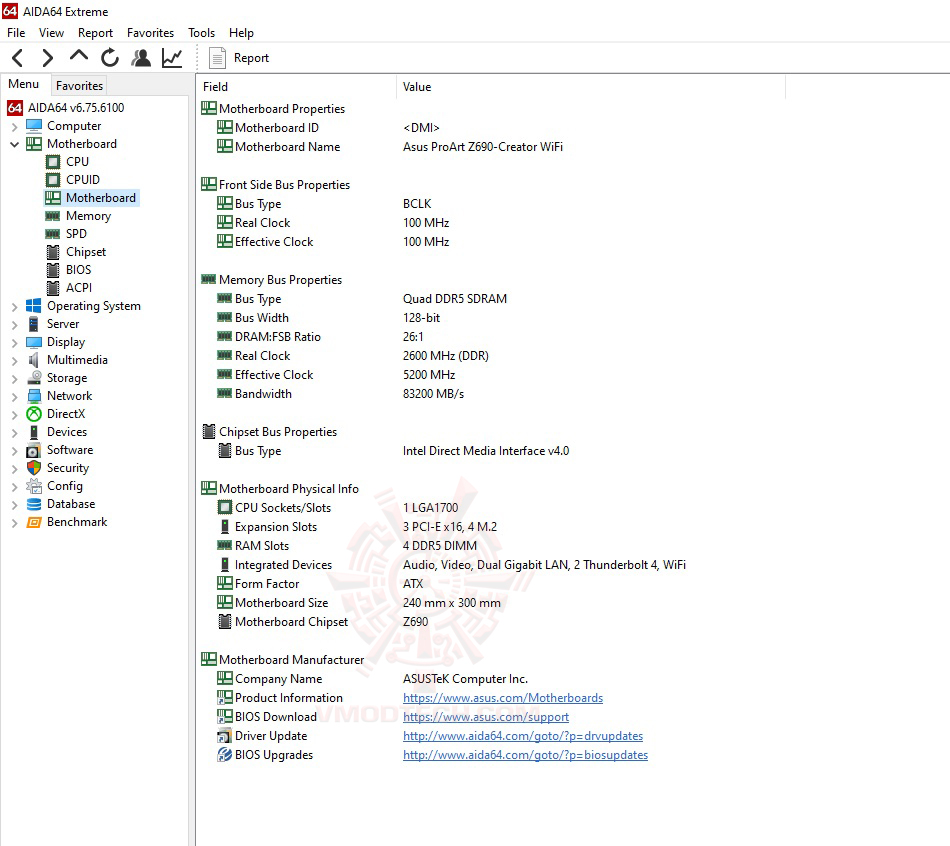Open the graph chart toolbar icon

171,58
